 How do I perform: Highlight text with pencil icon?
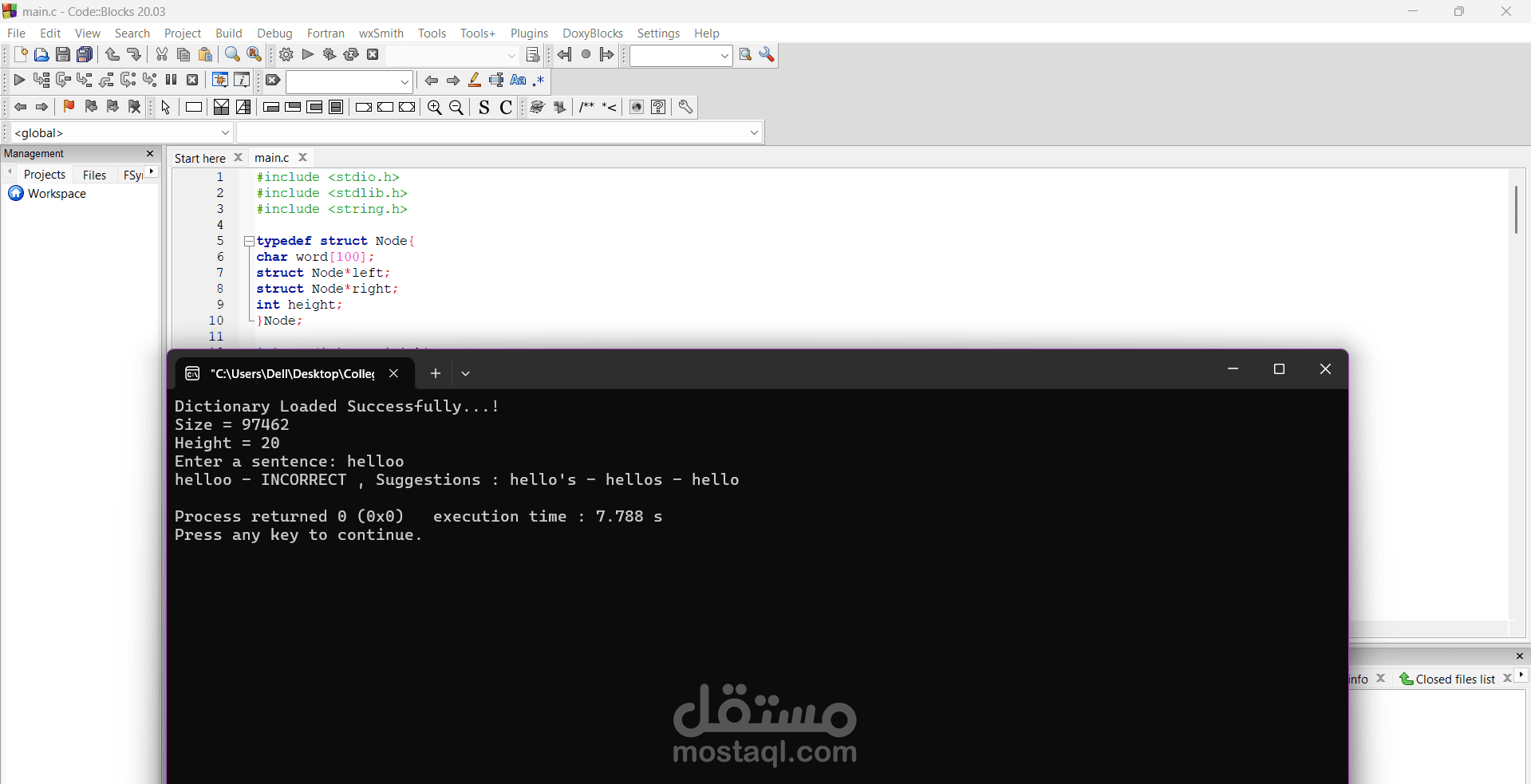[475, 81]
